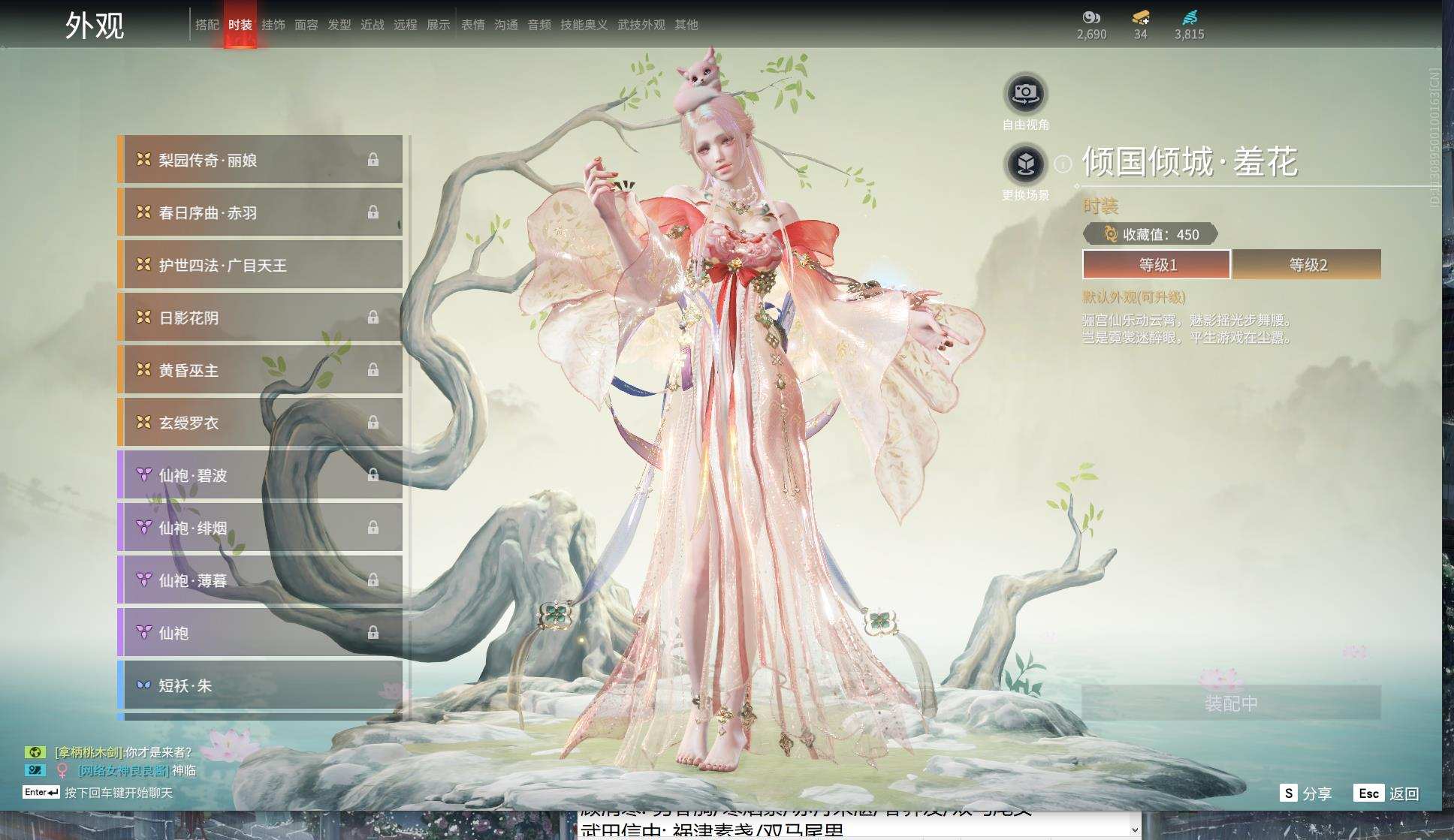Click the lock icon on 梨园传奇·丽娘
1454x840 pixels.
click(373, 160)
